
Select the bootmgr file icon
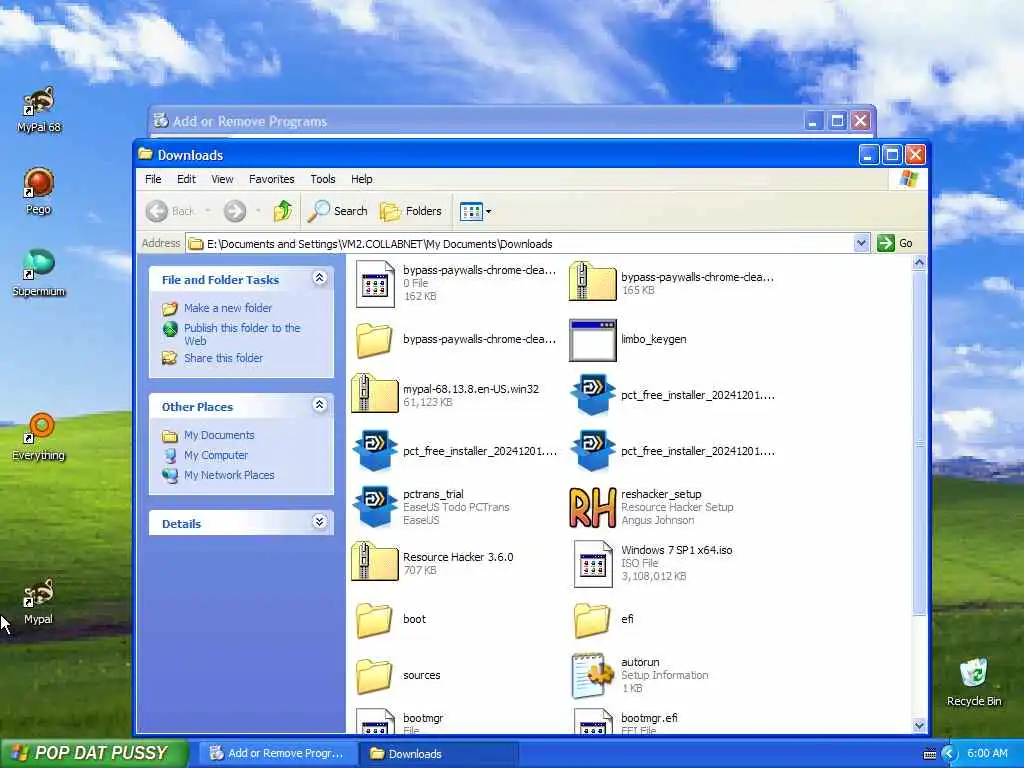(x=375, y=722)
